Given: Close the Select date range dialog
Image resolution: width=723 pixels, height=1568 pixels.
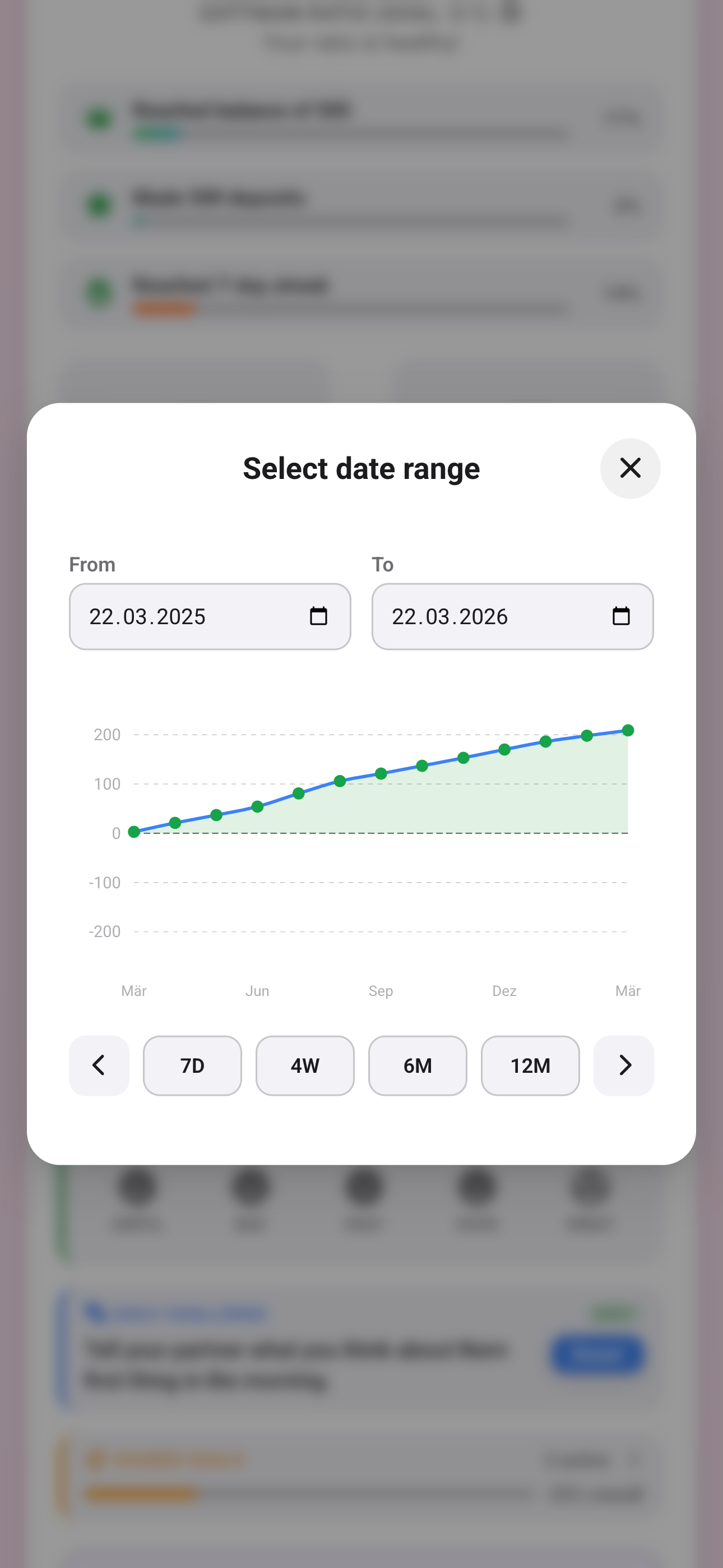Looking at the screenshot, I should (x=630, y=468).
